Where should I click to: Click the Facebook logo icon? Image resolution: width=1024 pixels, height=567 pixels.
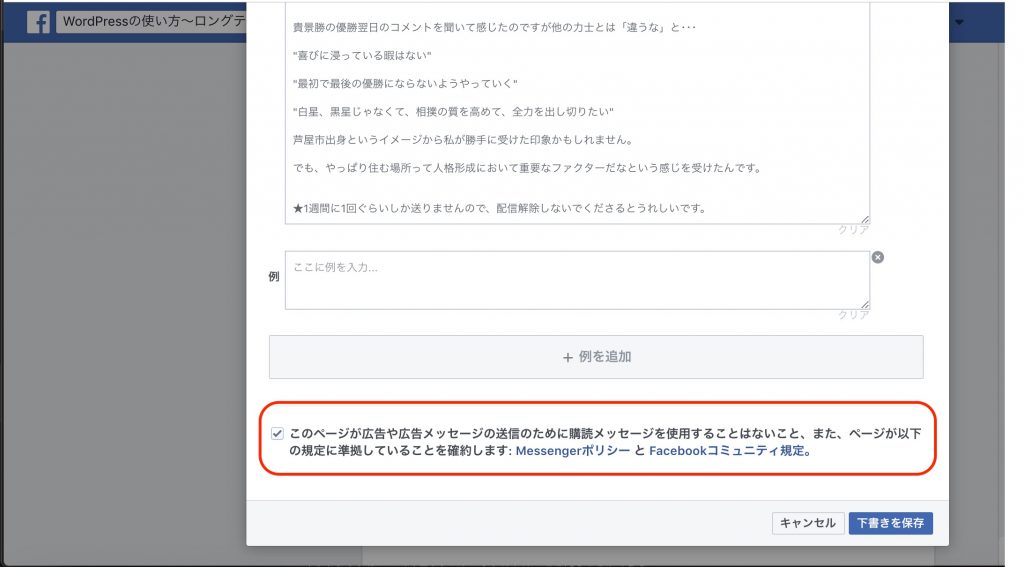[39, 22]
